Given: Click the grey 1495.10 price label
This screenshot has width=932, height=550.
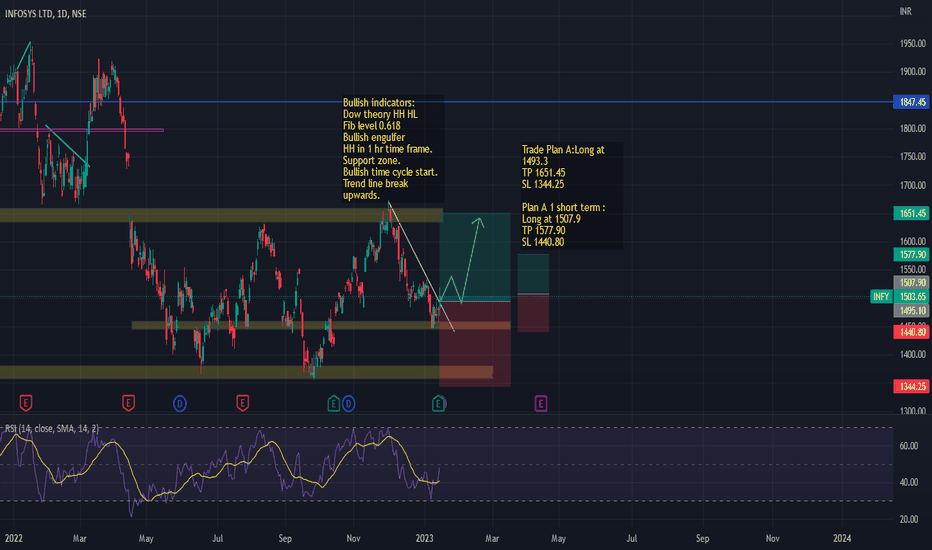Looking at the screenshot, I should point(912,310).
